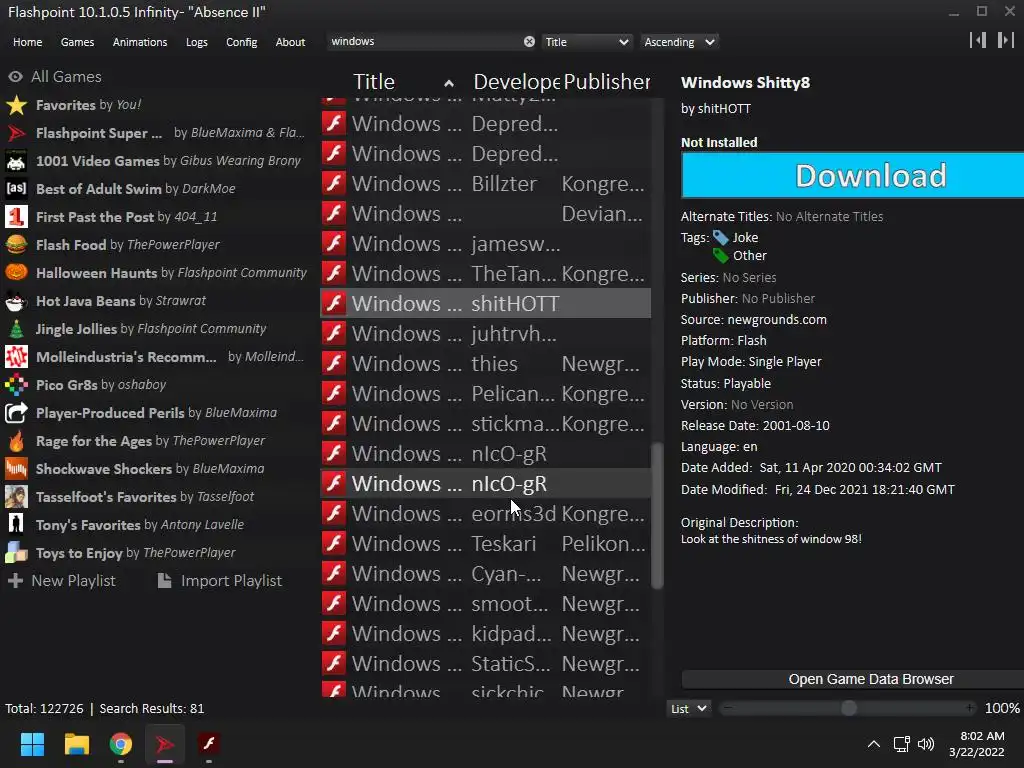
Task: Select the game by Cyan-...
Action: 485,573
